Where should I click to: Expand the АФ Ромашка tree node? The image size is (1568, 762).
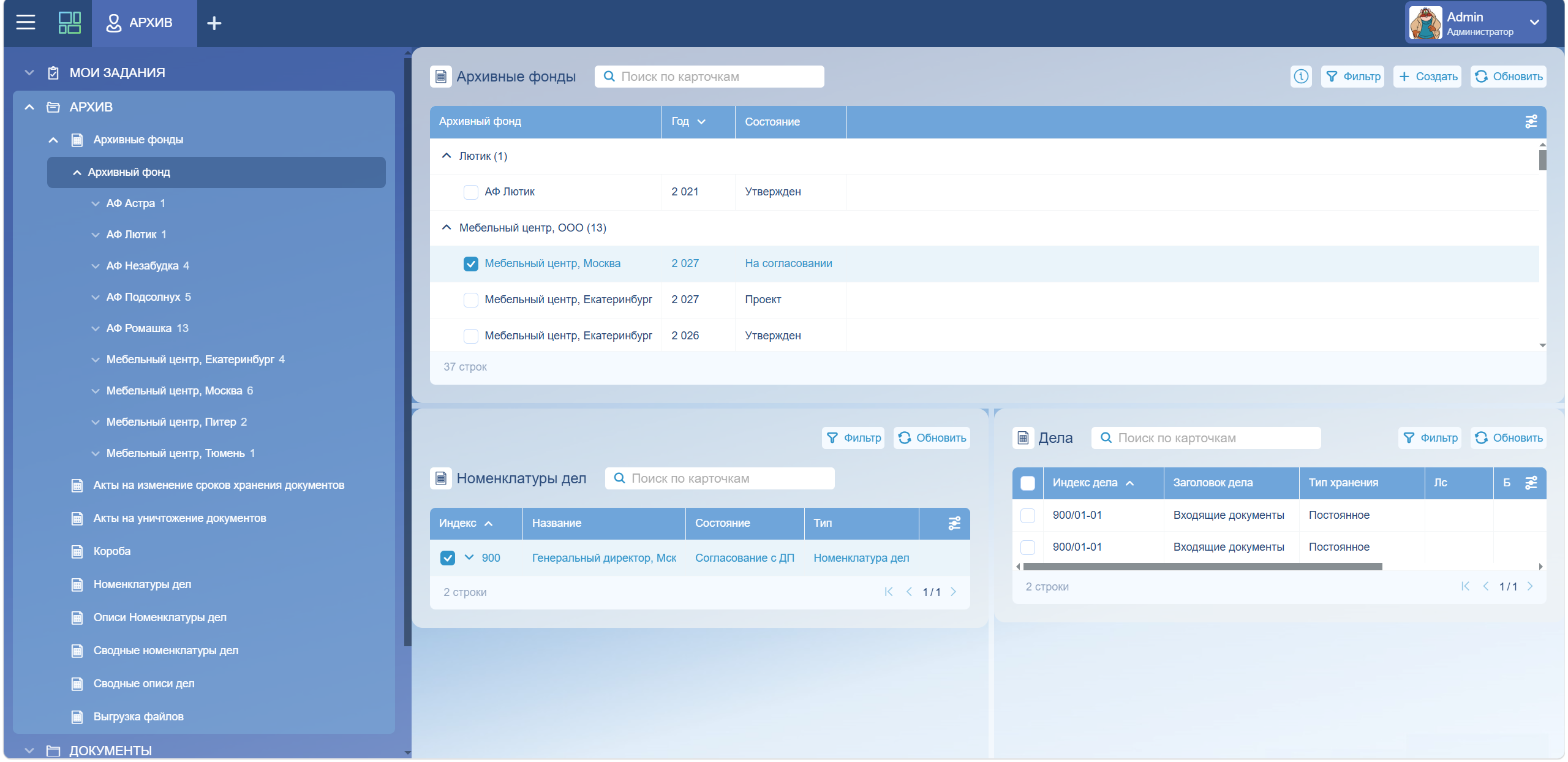(x=95, y=328)
